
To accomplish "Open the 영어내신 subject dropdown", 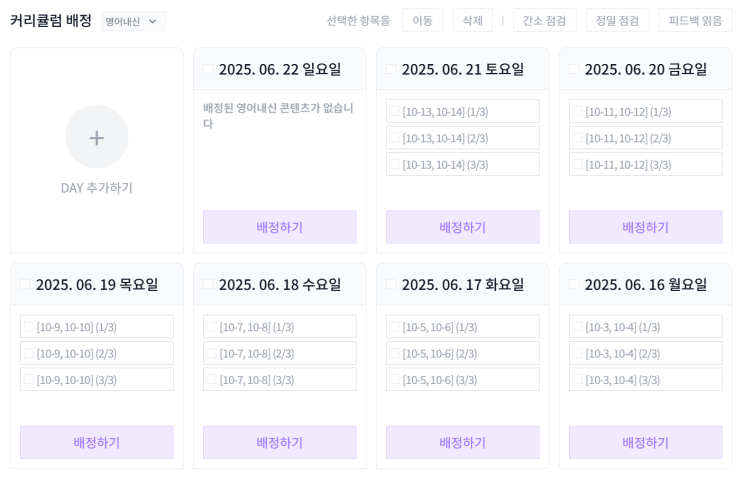I will [x=133, y=21].
